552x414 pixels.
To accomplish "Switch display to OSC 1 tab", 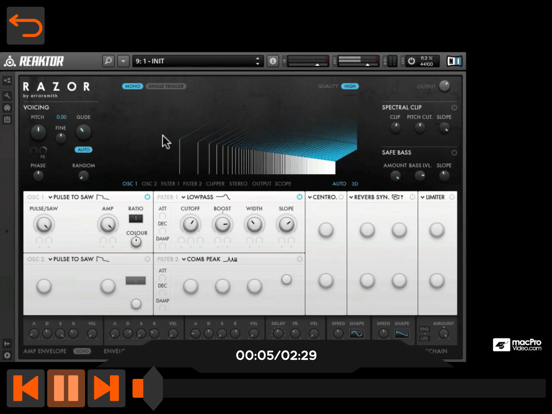I will (x=130, y=184).
